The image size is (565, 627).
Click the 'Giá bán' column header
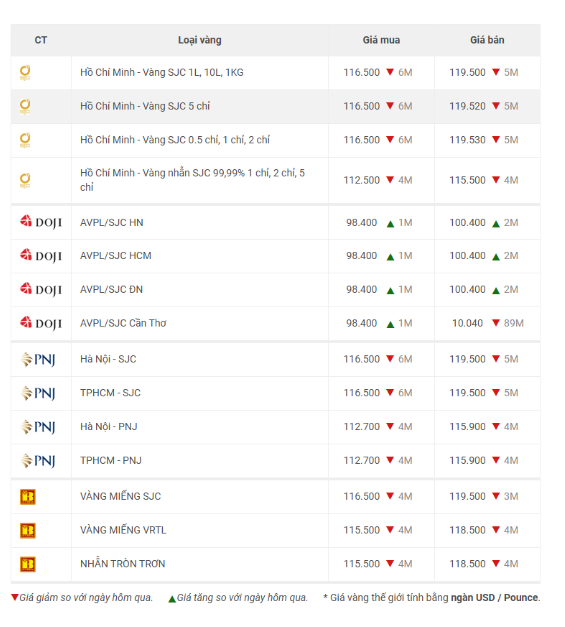487,40
